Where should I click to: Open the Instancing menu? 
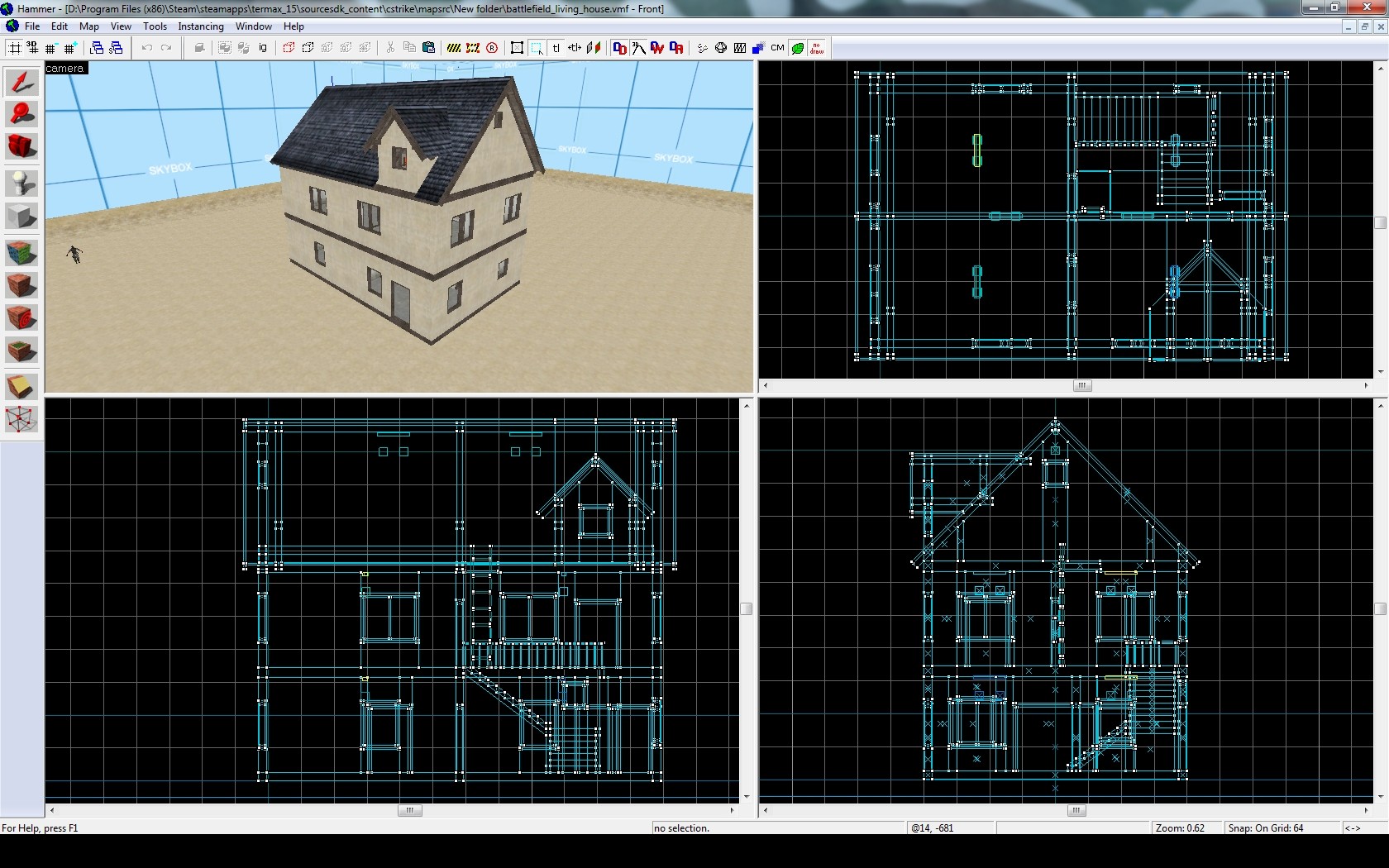(x=201, y=26)
